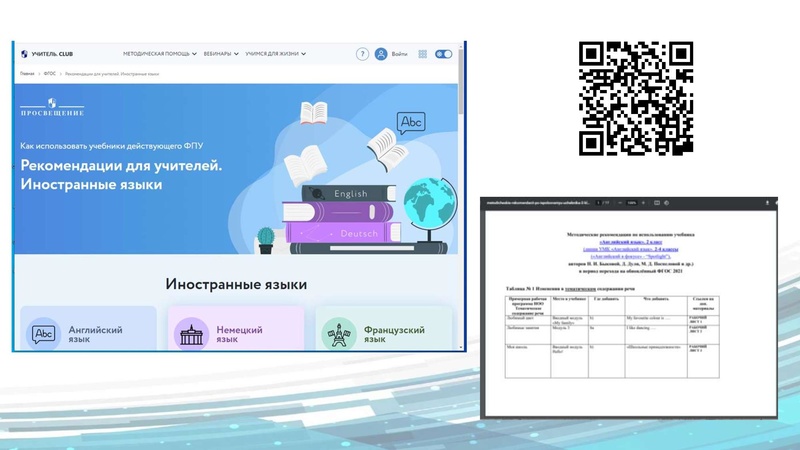The height and width of the screenshot is (450, 800).
Task: Click the English book in banner illustration
Action: 349,193
